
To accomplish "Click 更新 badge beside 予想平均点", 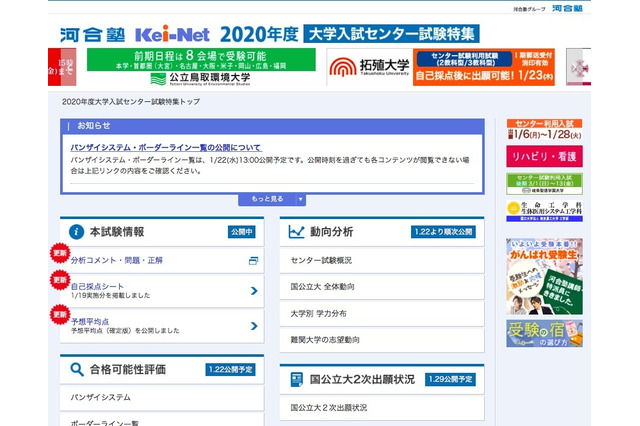I will [x=60, y=315].
